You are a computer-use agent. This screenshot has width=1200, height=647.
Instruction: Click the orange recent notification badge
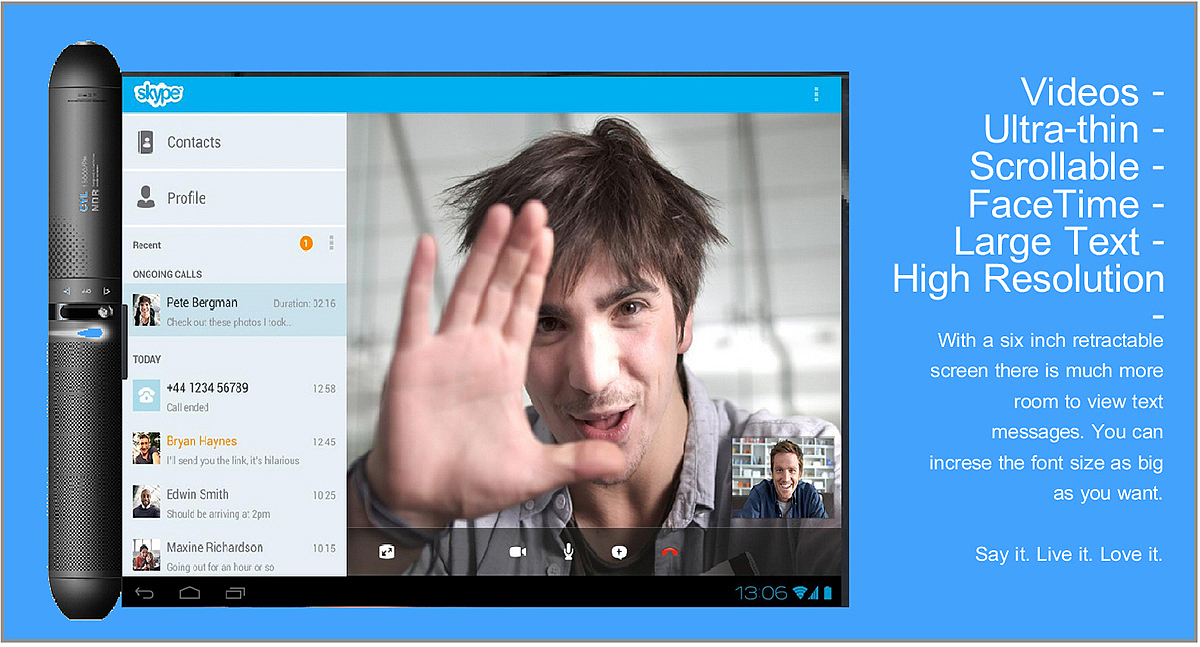306,243
